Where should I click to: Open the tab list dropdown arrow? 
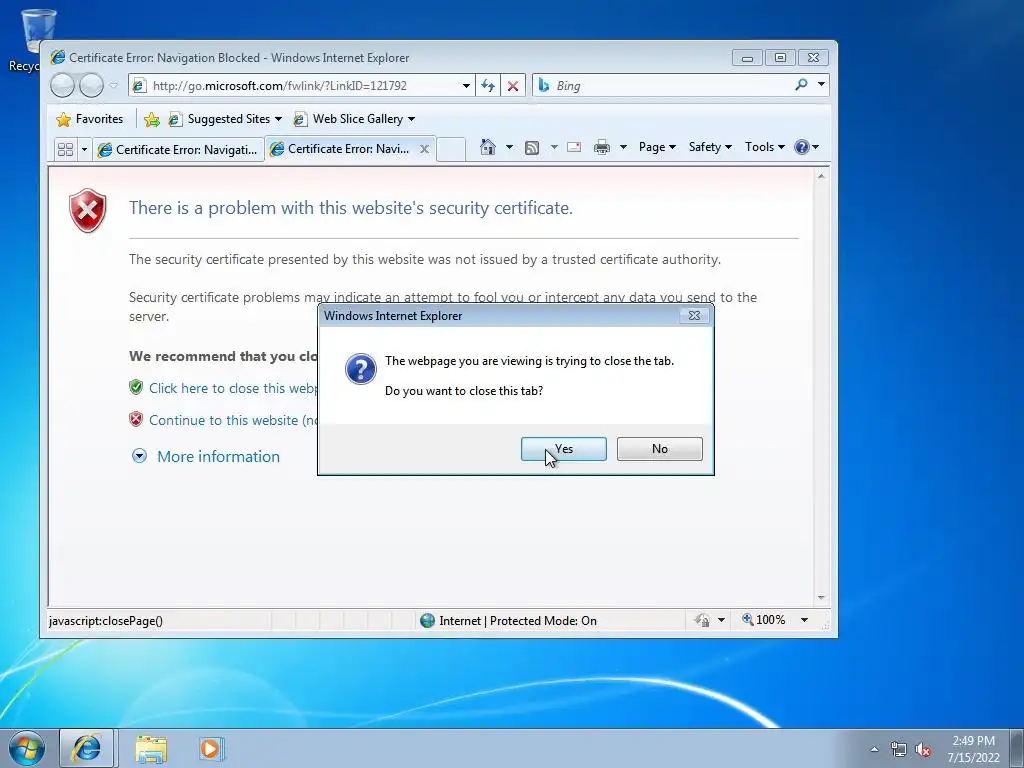click(84, 150)
